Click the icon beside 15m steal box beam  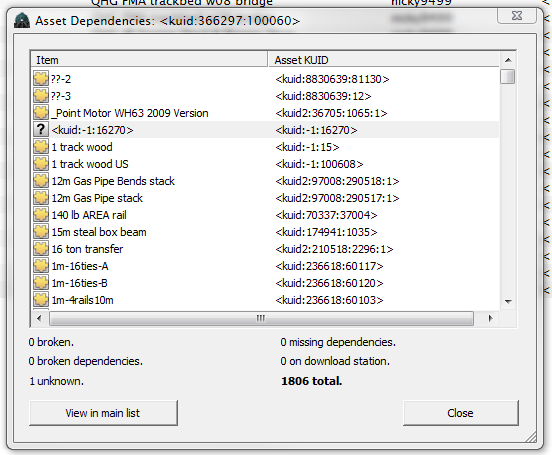[x=40, y=231]
